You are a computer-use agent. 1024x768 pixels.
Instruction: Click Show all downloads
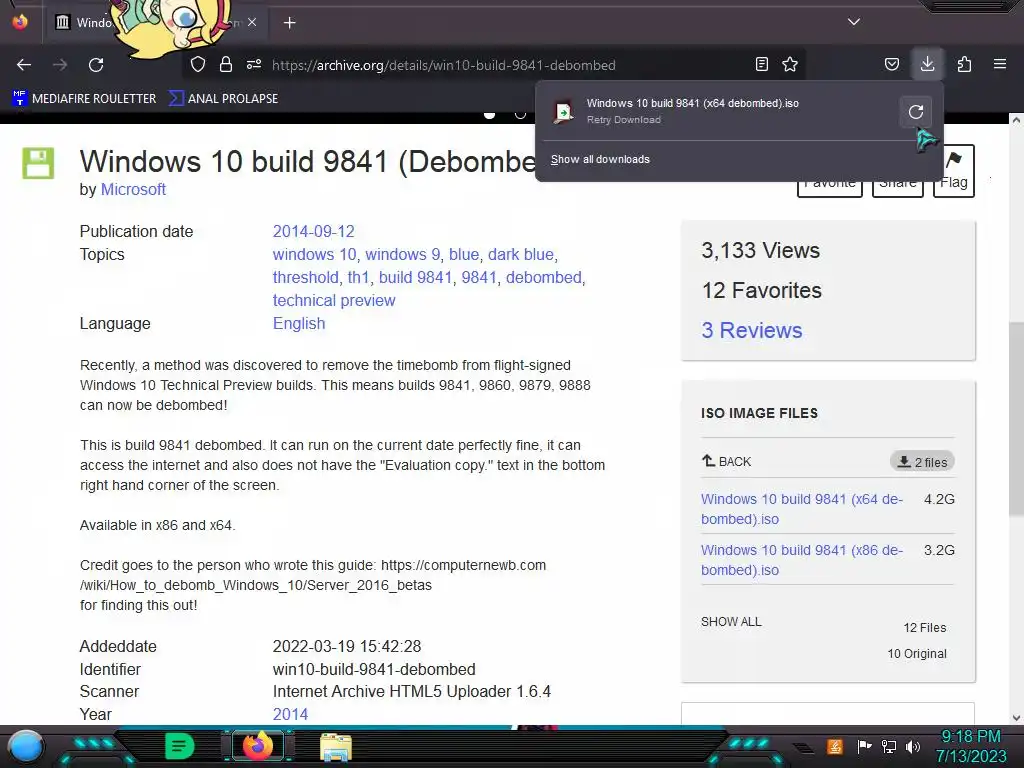tap(600, 159)
